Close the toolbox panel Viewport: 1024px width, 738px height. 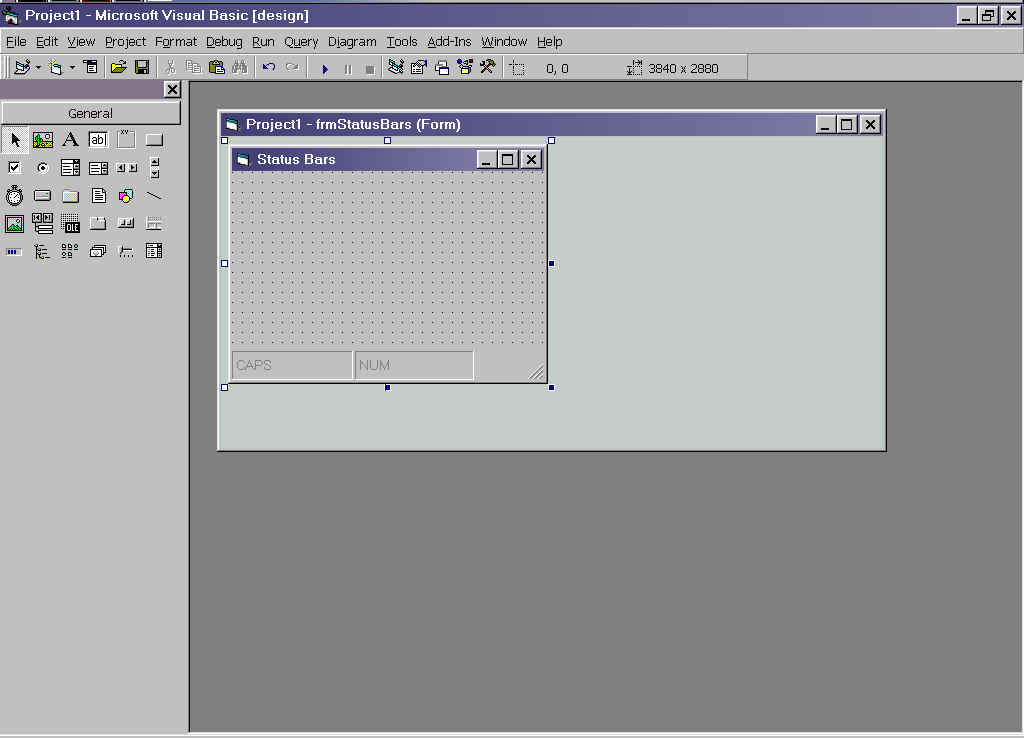pos(172,90)
